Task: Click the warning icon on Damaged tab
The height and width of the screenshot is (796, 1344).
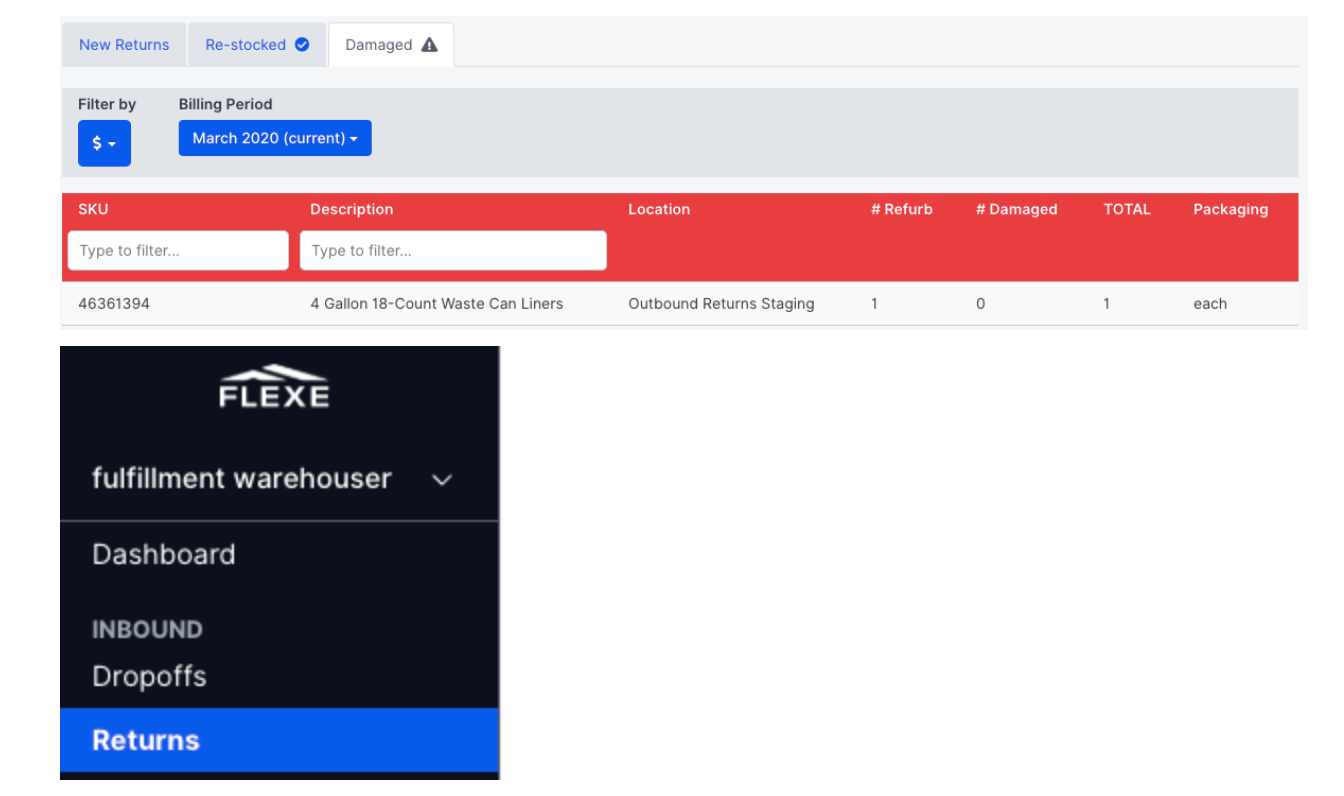Action: point(430,44)
